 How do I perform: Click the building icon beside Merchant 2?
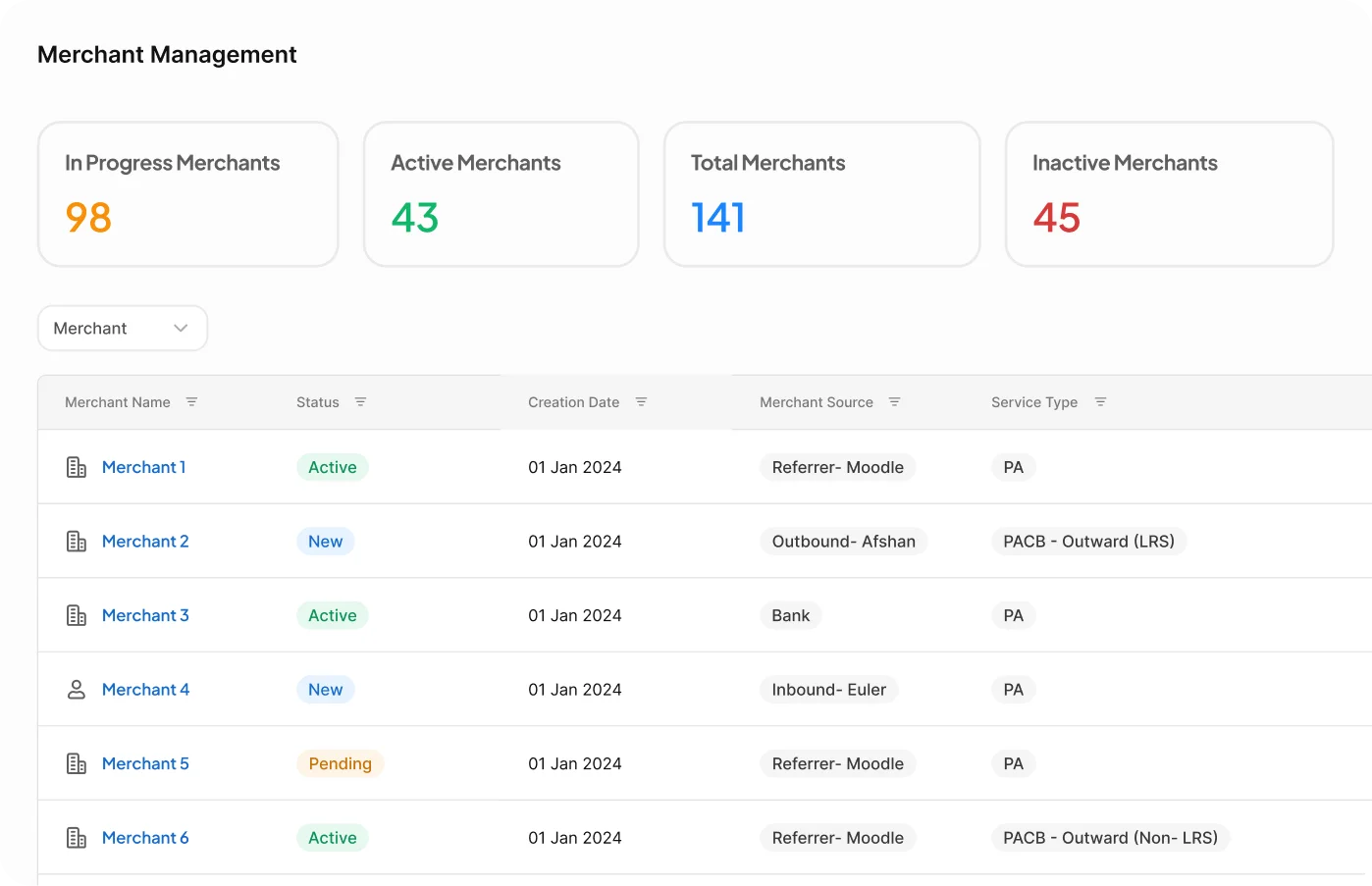(77, 542)
